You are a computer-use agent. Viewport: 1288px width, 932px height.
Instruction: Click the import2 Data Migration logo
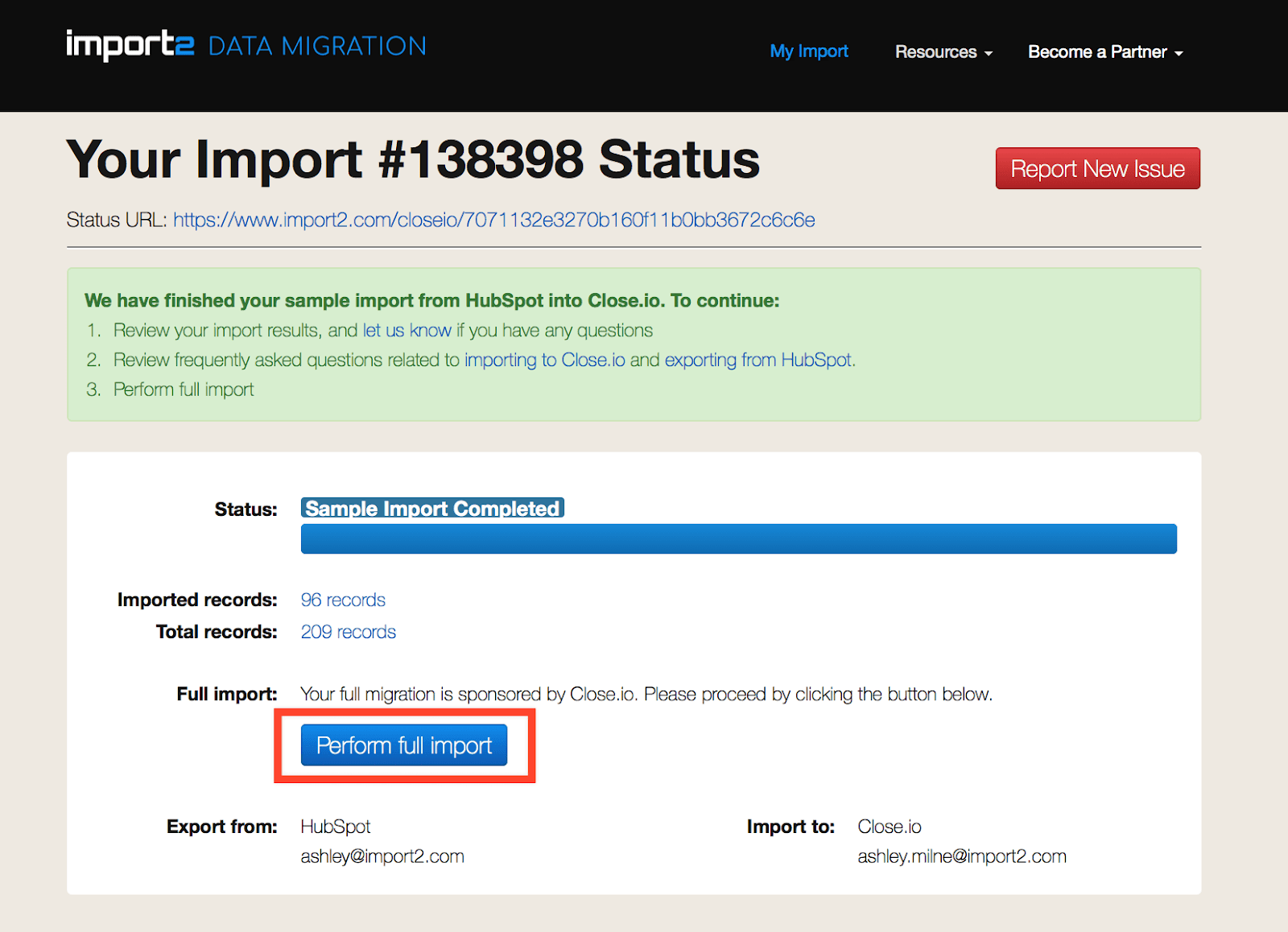246,45
